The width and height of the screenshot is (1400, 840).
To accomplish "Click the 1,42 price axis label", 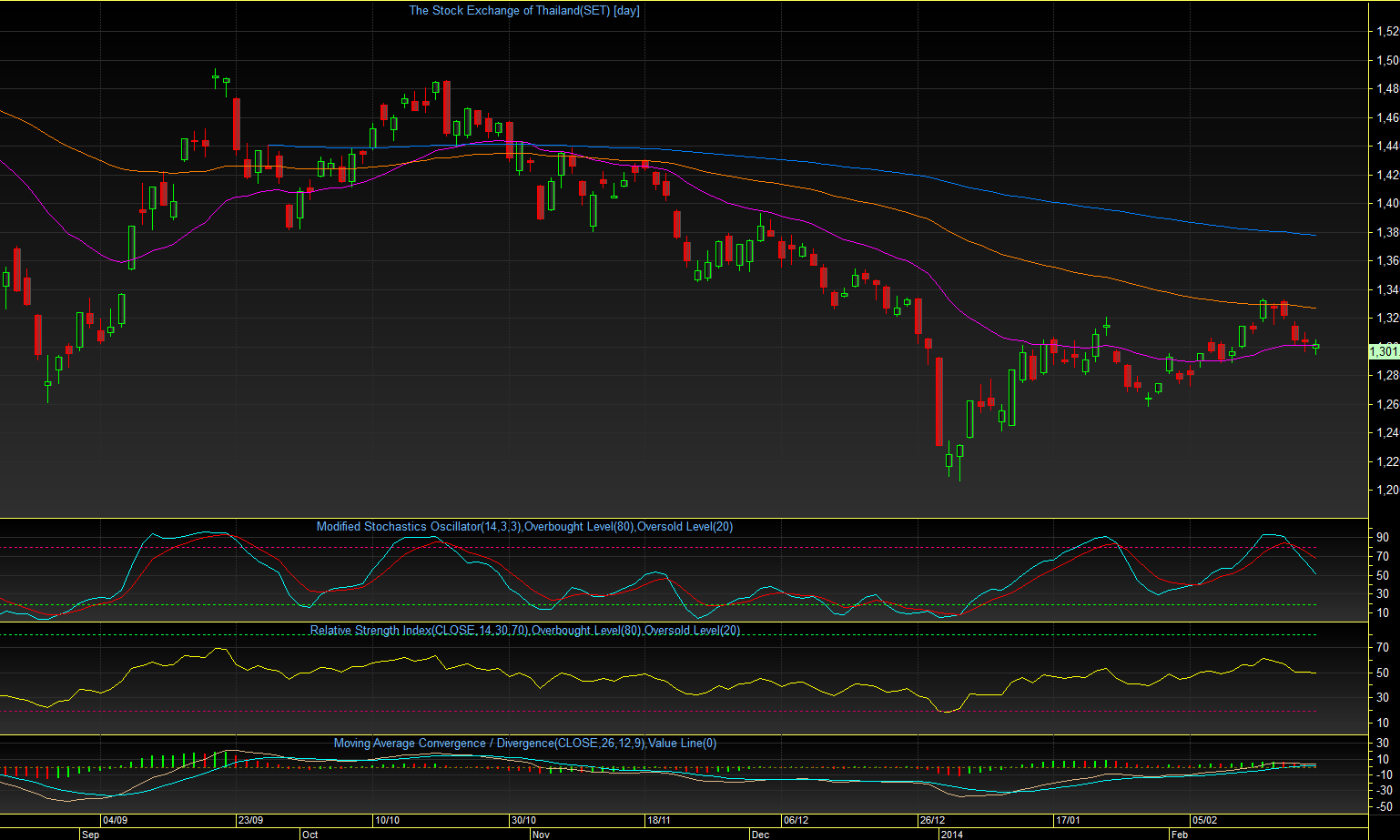I will 1387,176.
